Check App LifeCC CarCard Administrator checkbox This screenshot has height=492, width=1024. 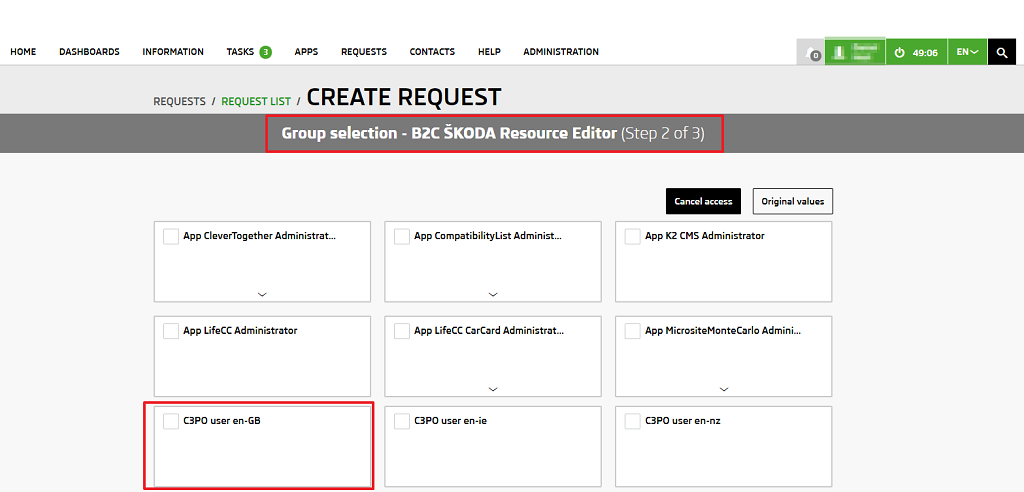click(x=402, y=331)
